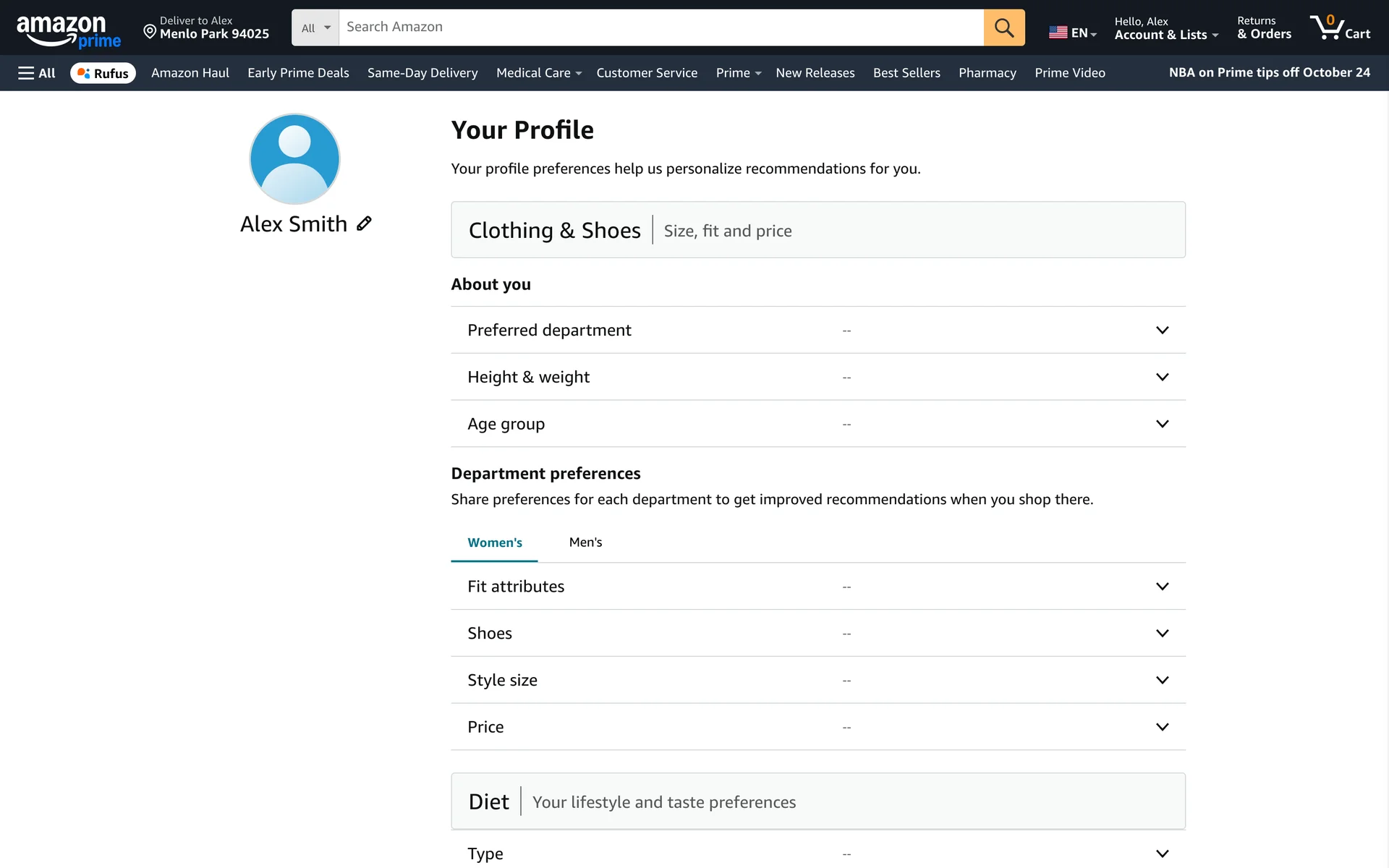The height and width of the screenshot is (868, 1389).
Task: Open the search category All dropdown
Action: (x=315, y=27)
